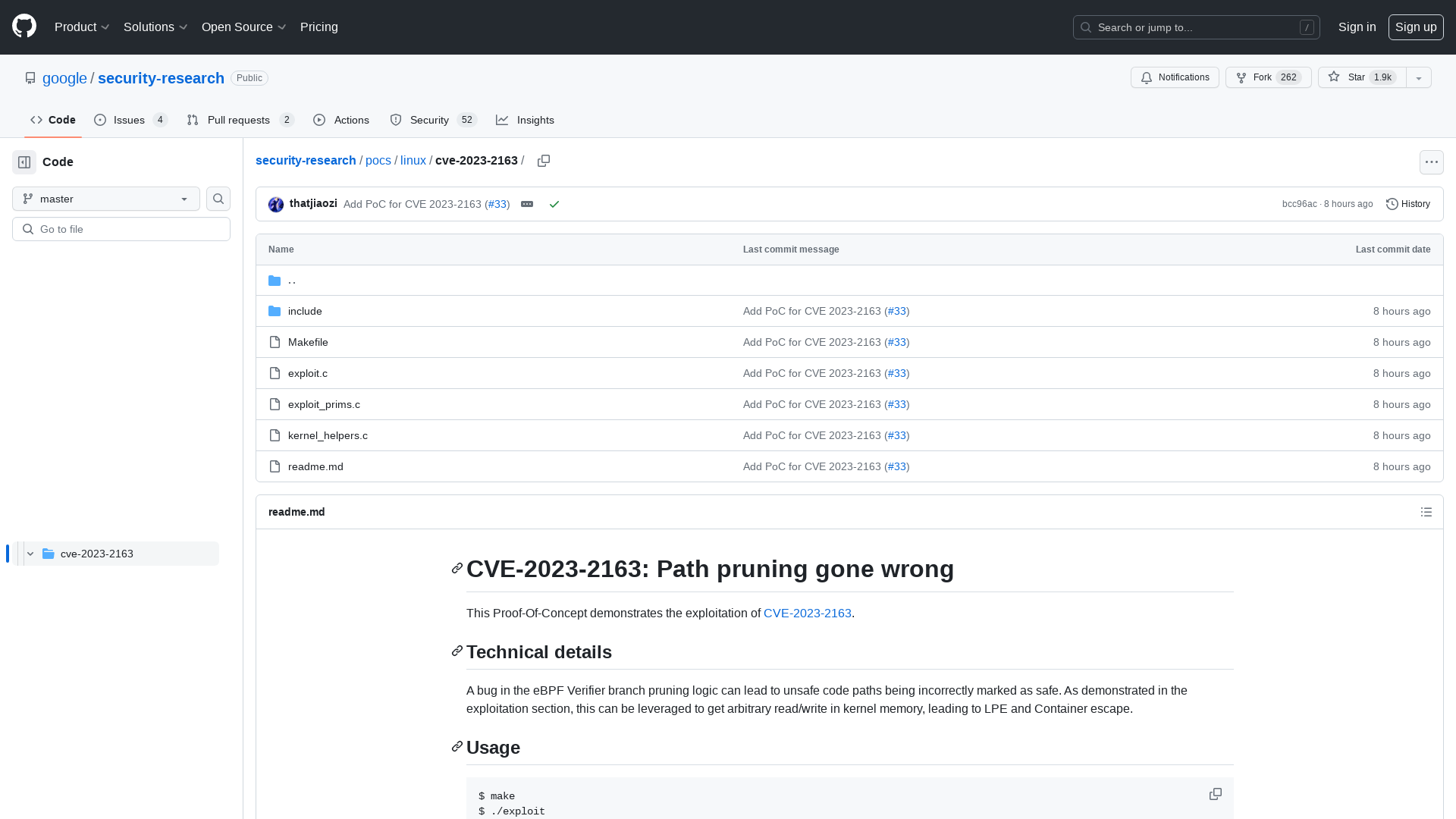This screenshot has height=819, width=1456.
Task: Go to security-research root in the breadcrumb
Action: 306,161
